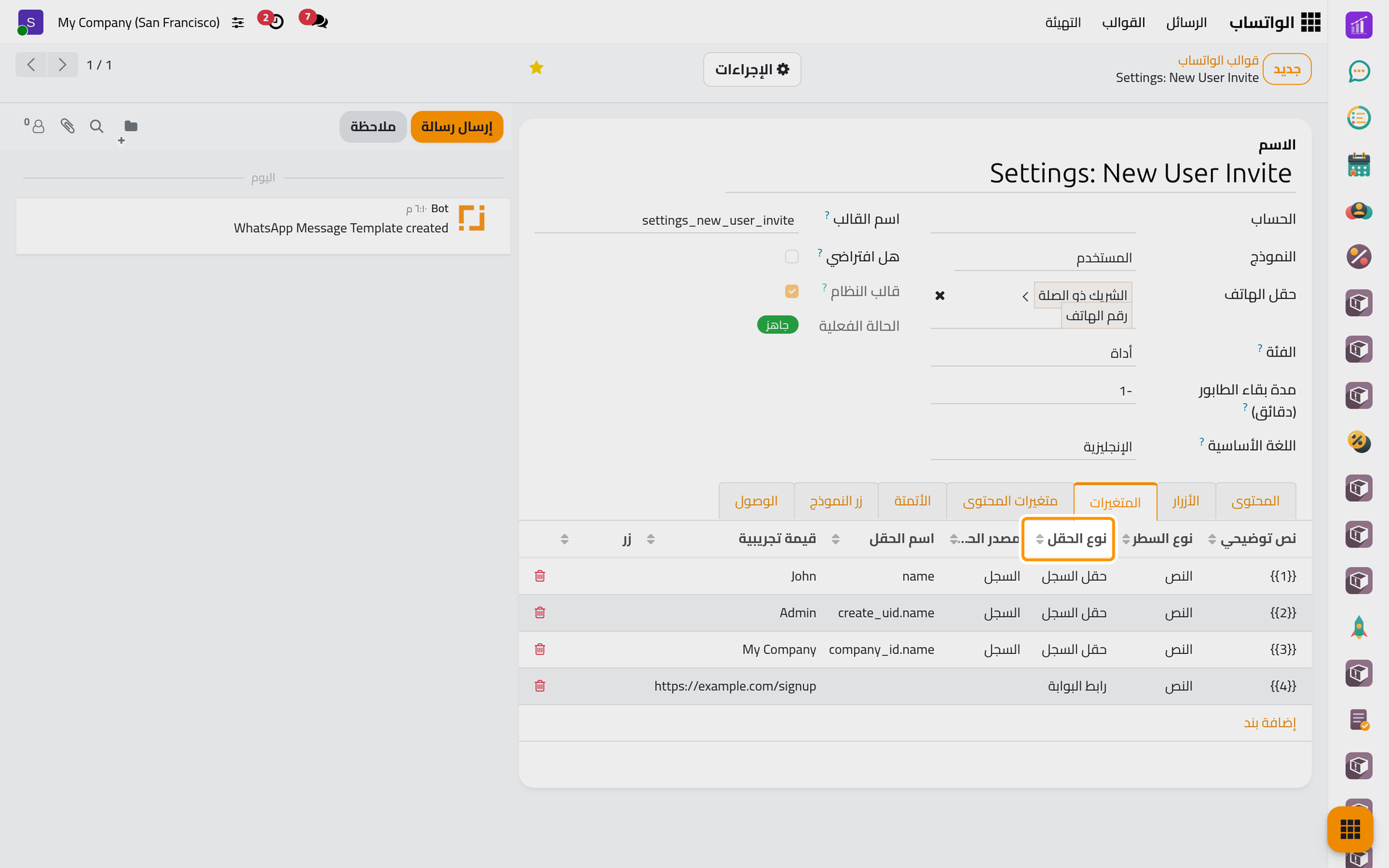Click the orange floating grid button
1389x868 pixels.
pyautogui.click(x=1350, y=829)
